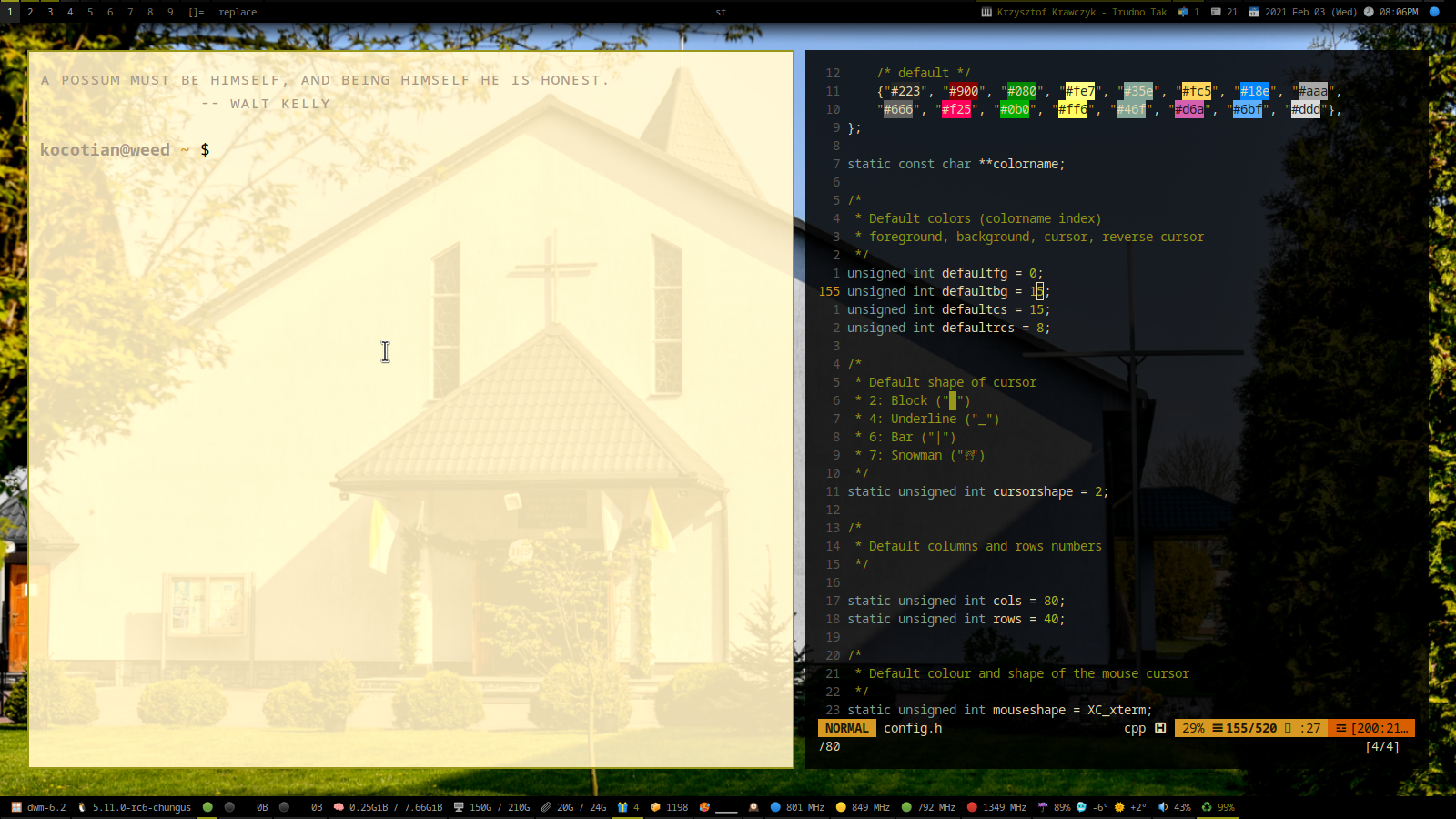Click the umbrella icon showing 89%

pyautogui.click(x=1043, y=807)
